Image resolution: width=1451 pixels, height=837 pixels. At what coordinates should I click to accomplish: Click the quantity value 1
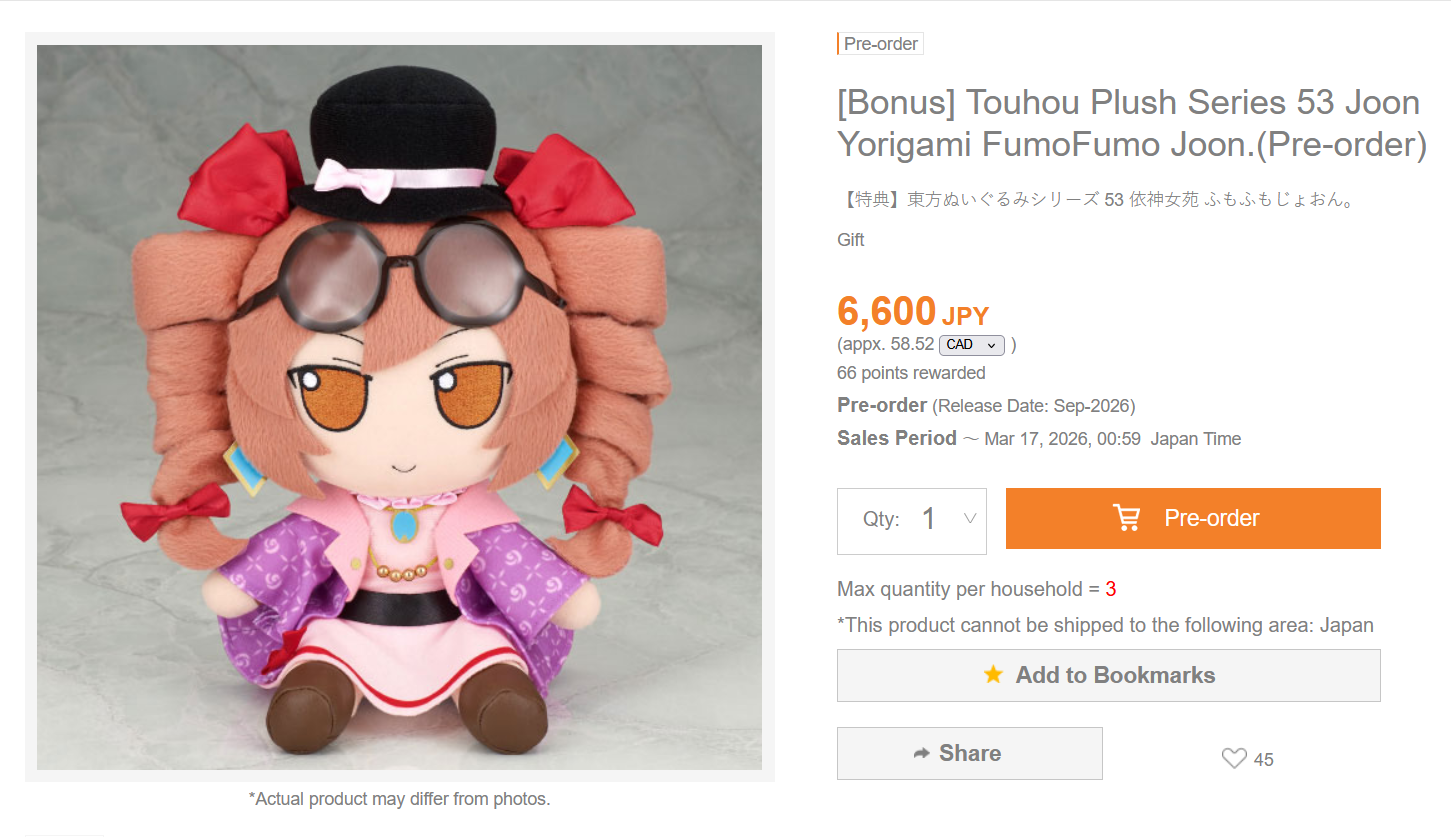929,519
